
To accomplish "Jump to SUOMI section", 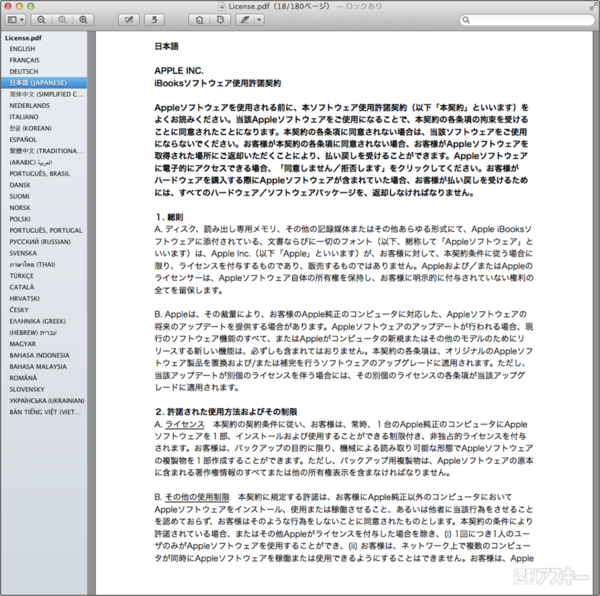I will tap(19, 196).
